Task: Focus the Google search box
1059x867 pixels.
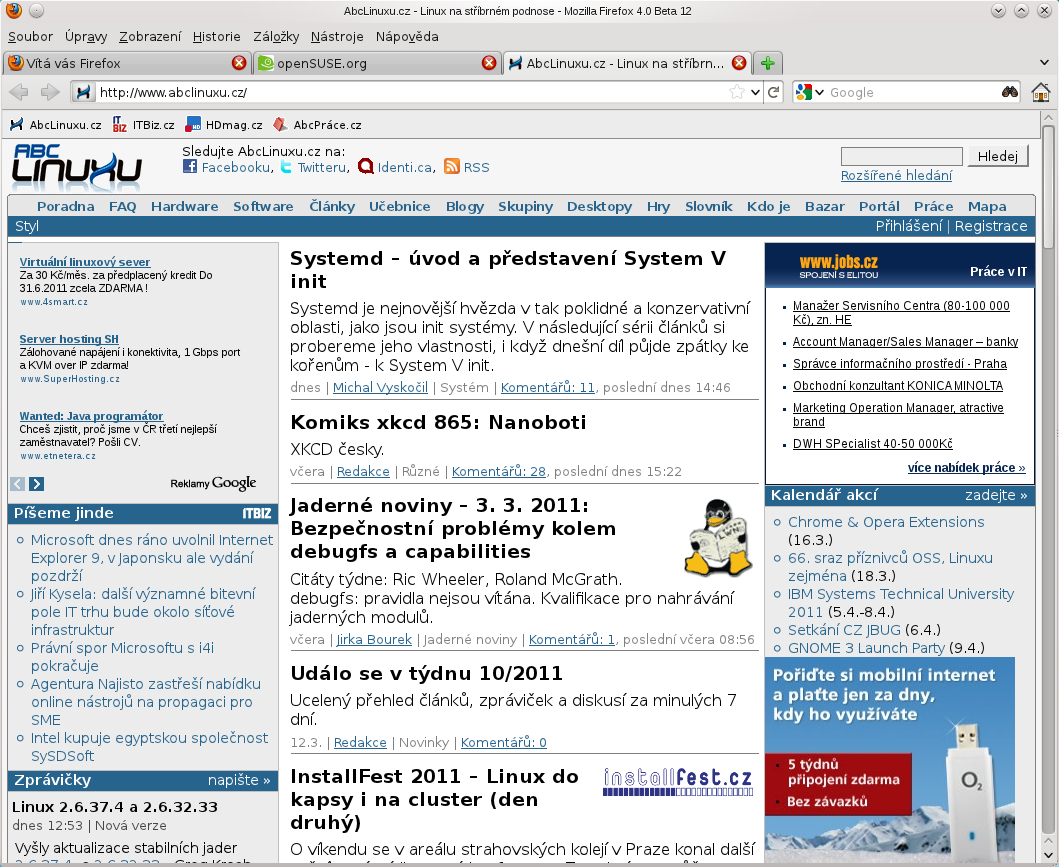Action: (x=913, y=93)
